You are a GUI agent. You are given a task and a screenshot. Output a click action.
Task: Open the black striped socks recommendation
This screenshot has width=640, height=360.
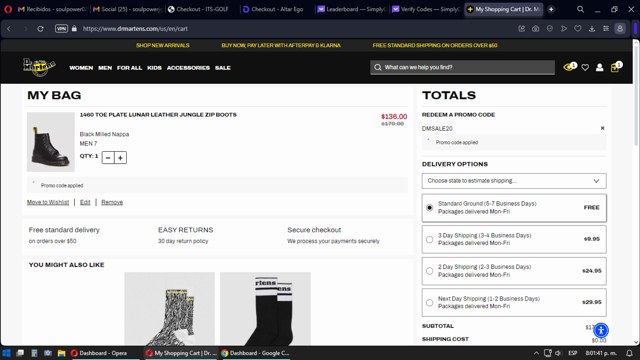[265, 309]
